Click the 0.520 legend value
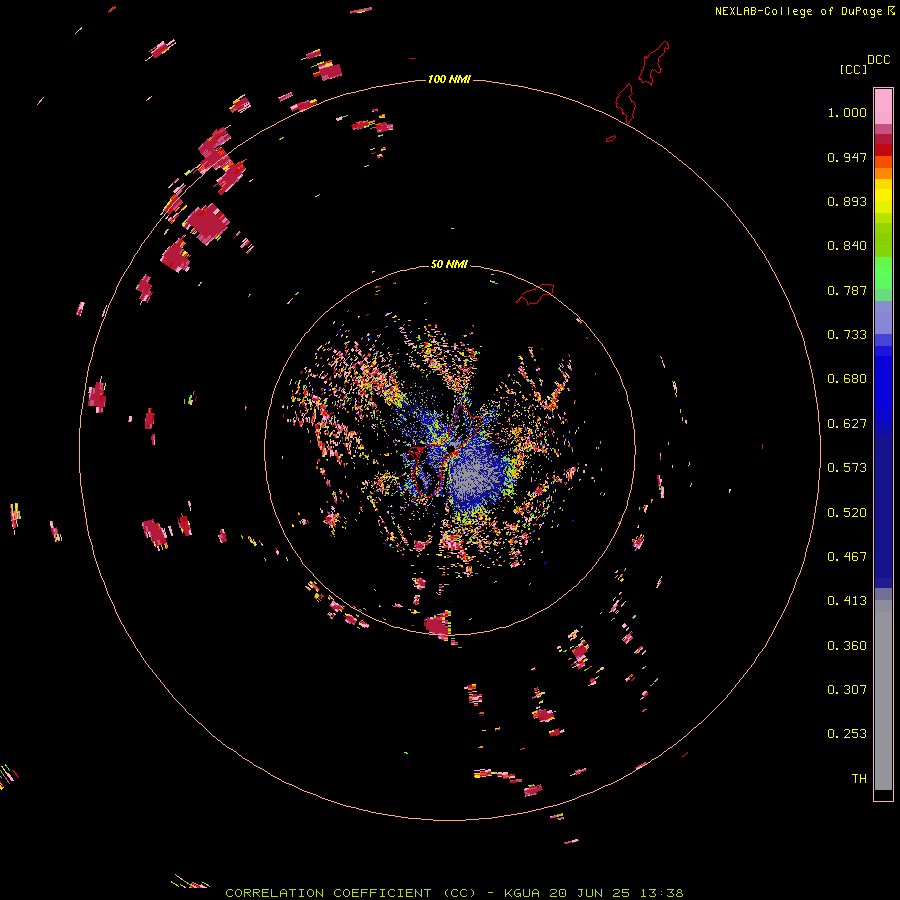This screenshot has width=900, height=900. (847, 513)
